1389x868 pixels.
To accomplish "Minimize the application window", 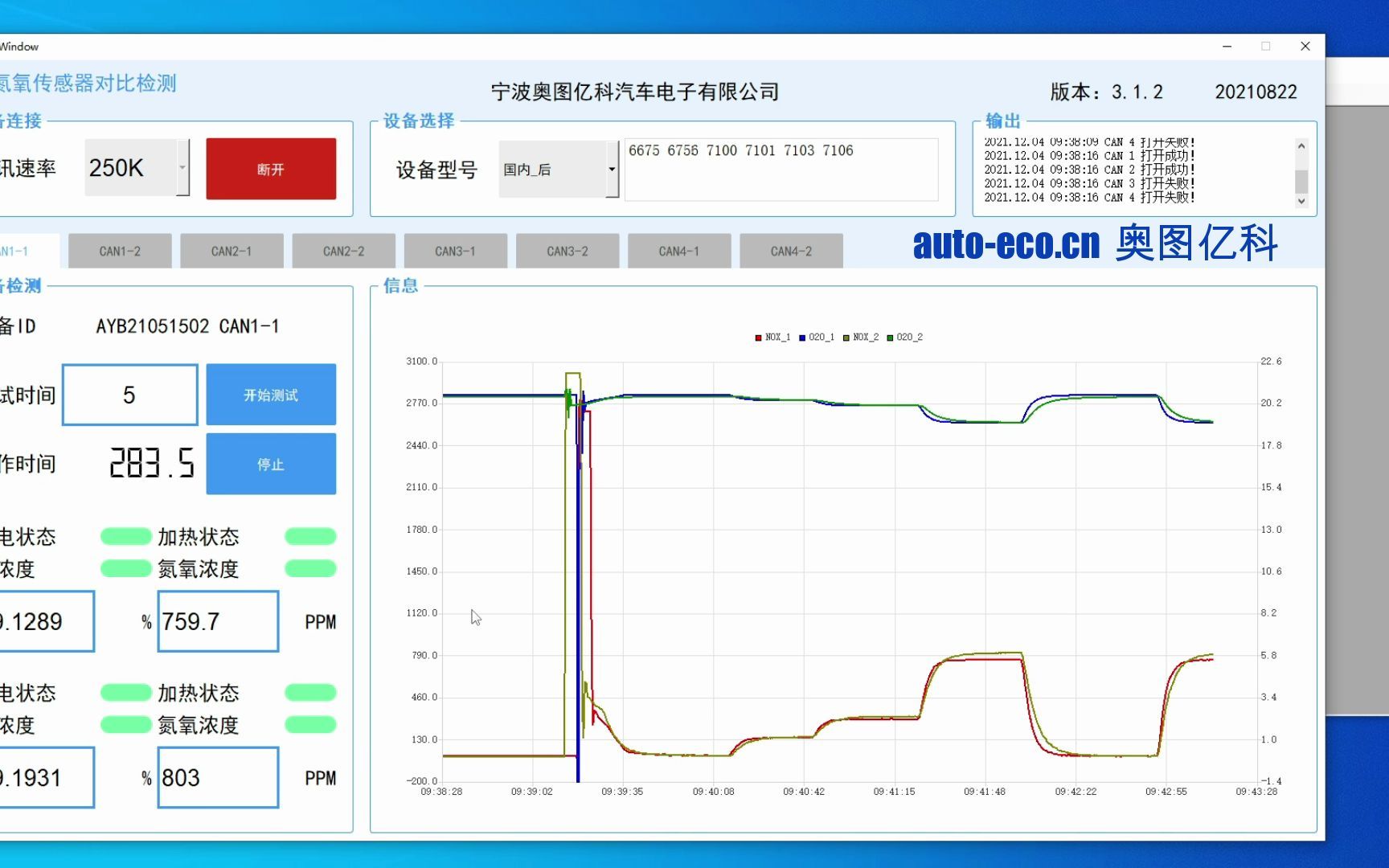I will [x=1227, y=47].
